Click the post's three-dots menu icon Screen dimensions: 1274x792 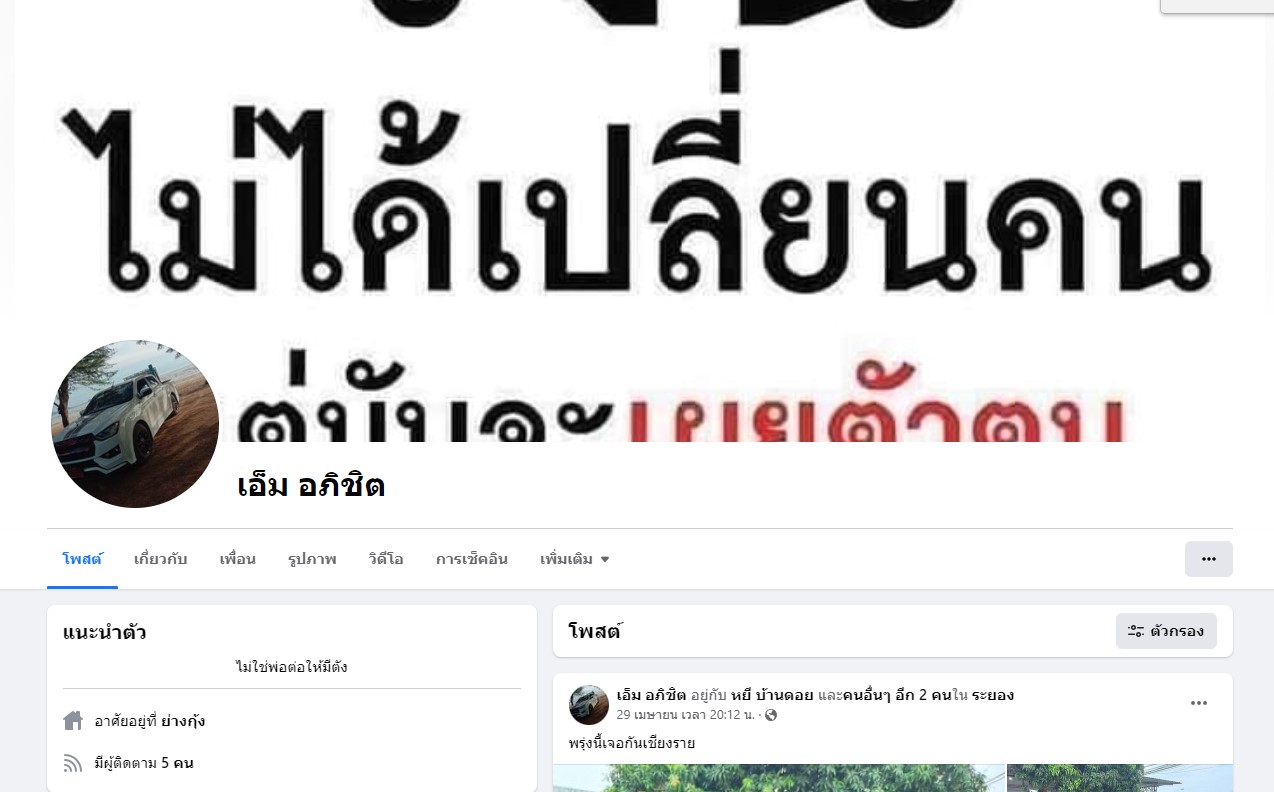(1199, 704)
